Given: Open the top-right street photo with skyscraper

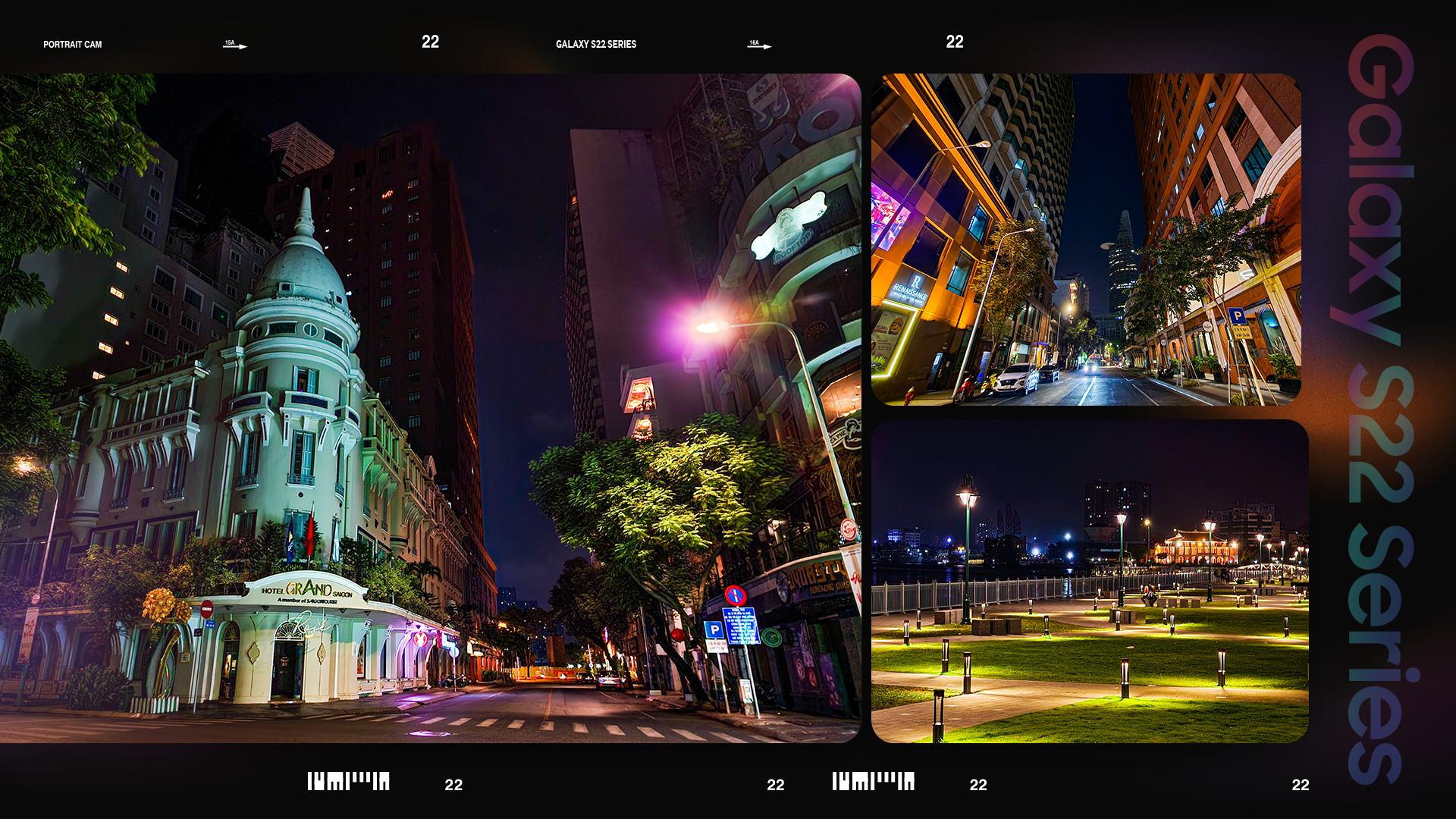Looking at the screenshot, I should pos(1085,239).
